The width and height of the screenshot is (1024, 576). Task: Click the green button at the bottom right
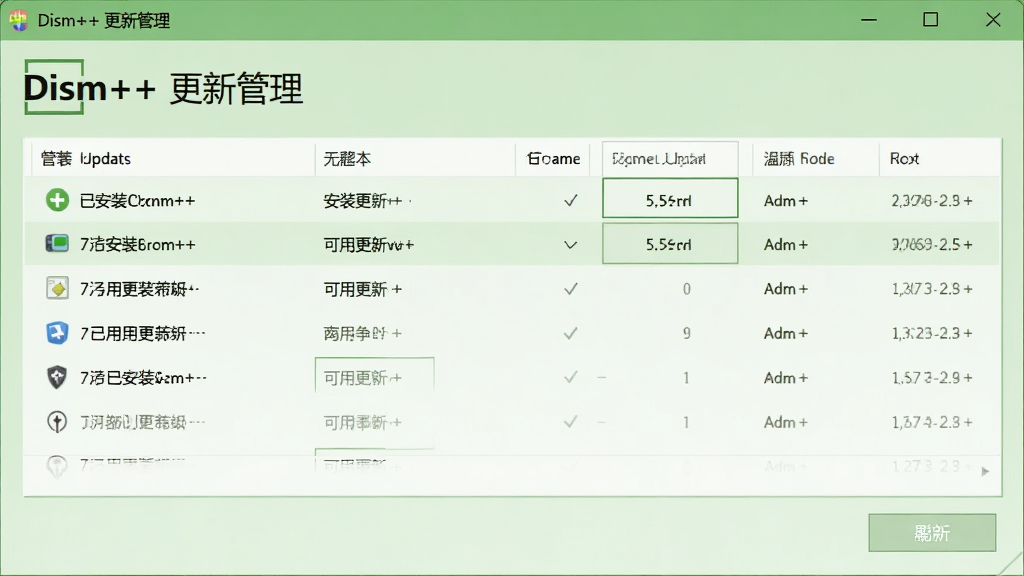(x=932, y=532)
